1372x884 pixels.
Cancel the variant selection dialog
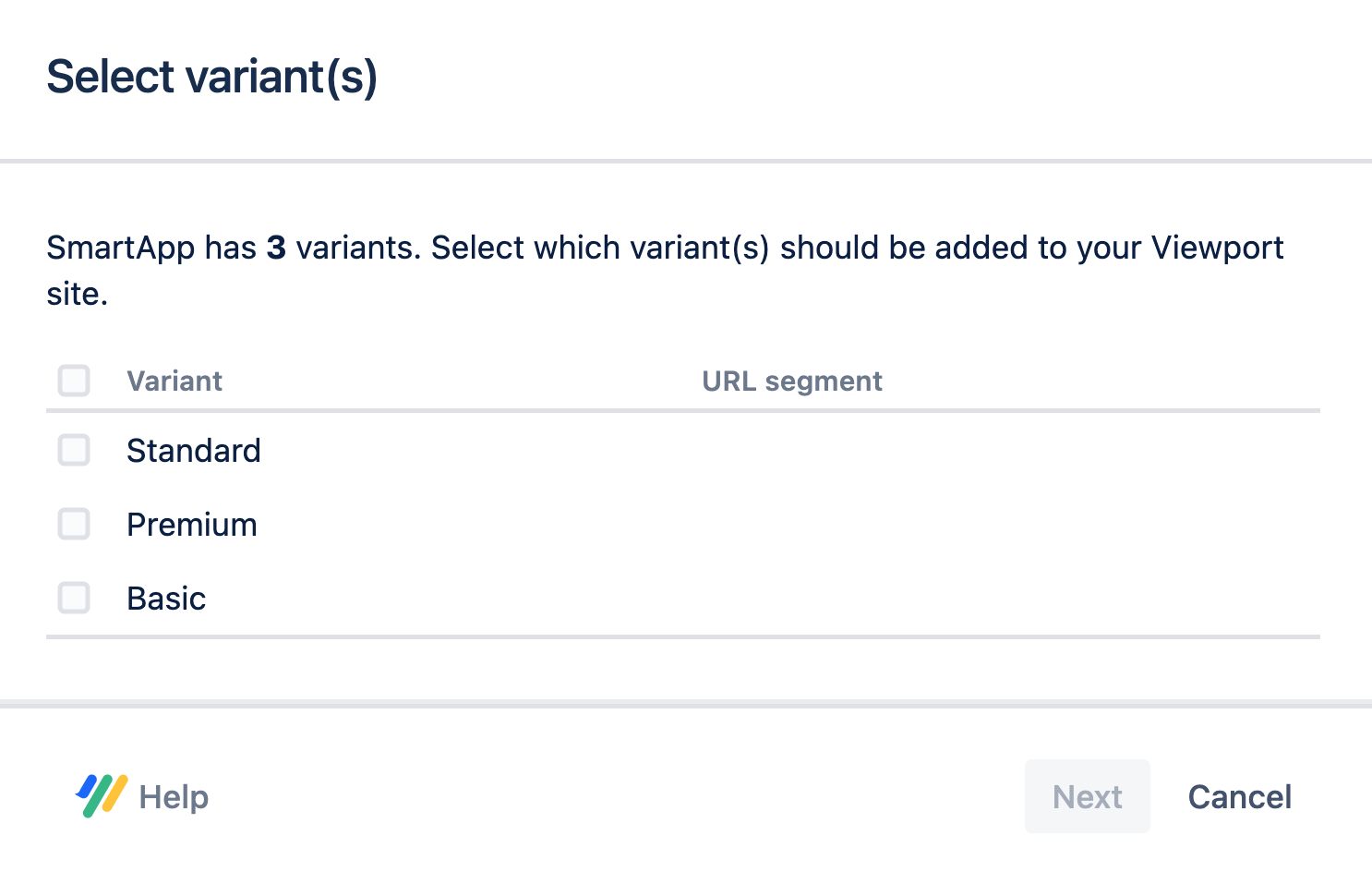coord(1239,797)
